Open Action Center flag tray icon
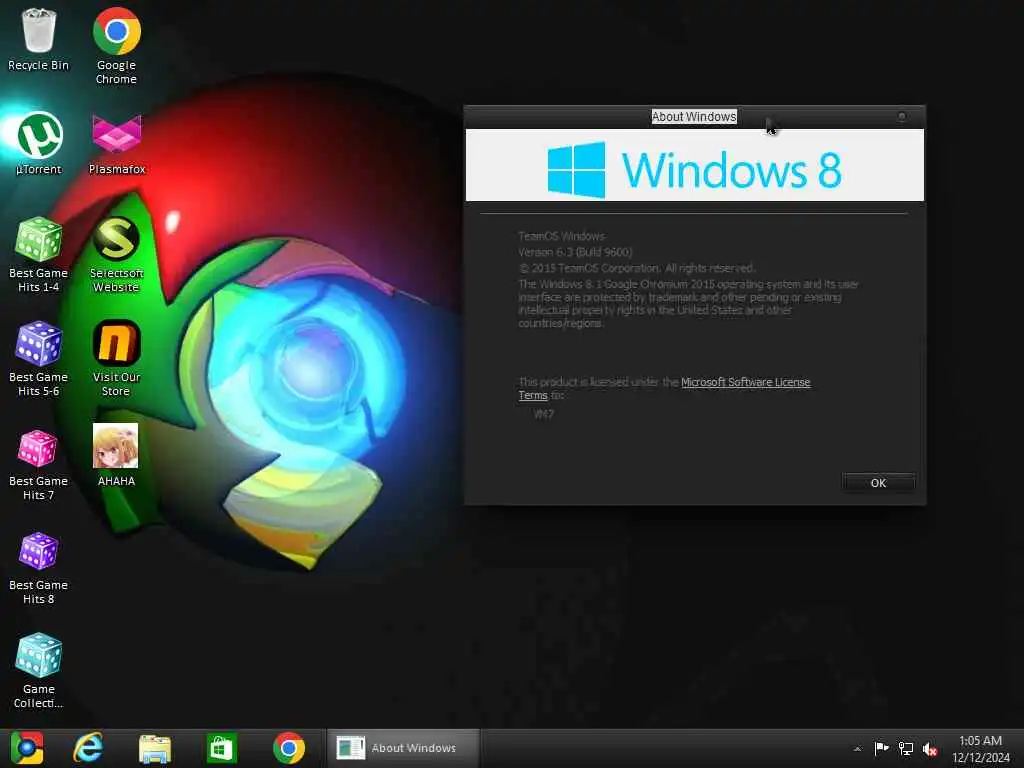1024x768 pixels. point(882,748)
